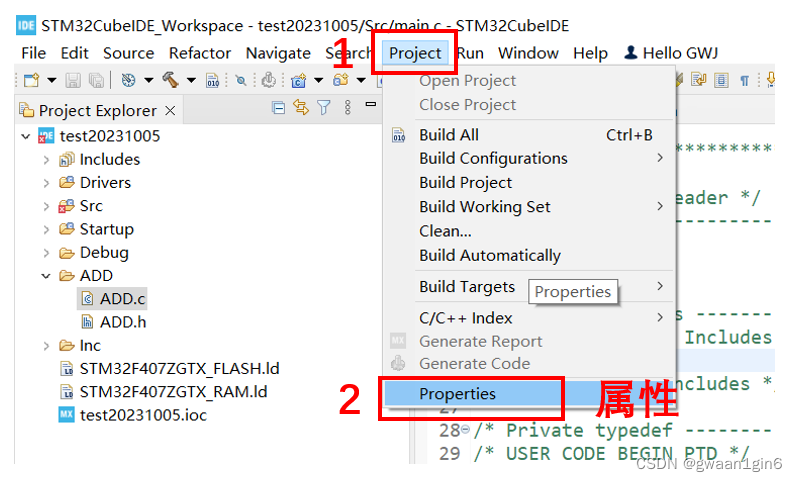Open the Run menu
The height and width of the screenshot is (482, 797).
[470, 53]
